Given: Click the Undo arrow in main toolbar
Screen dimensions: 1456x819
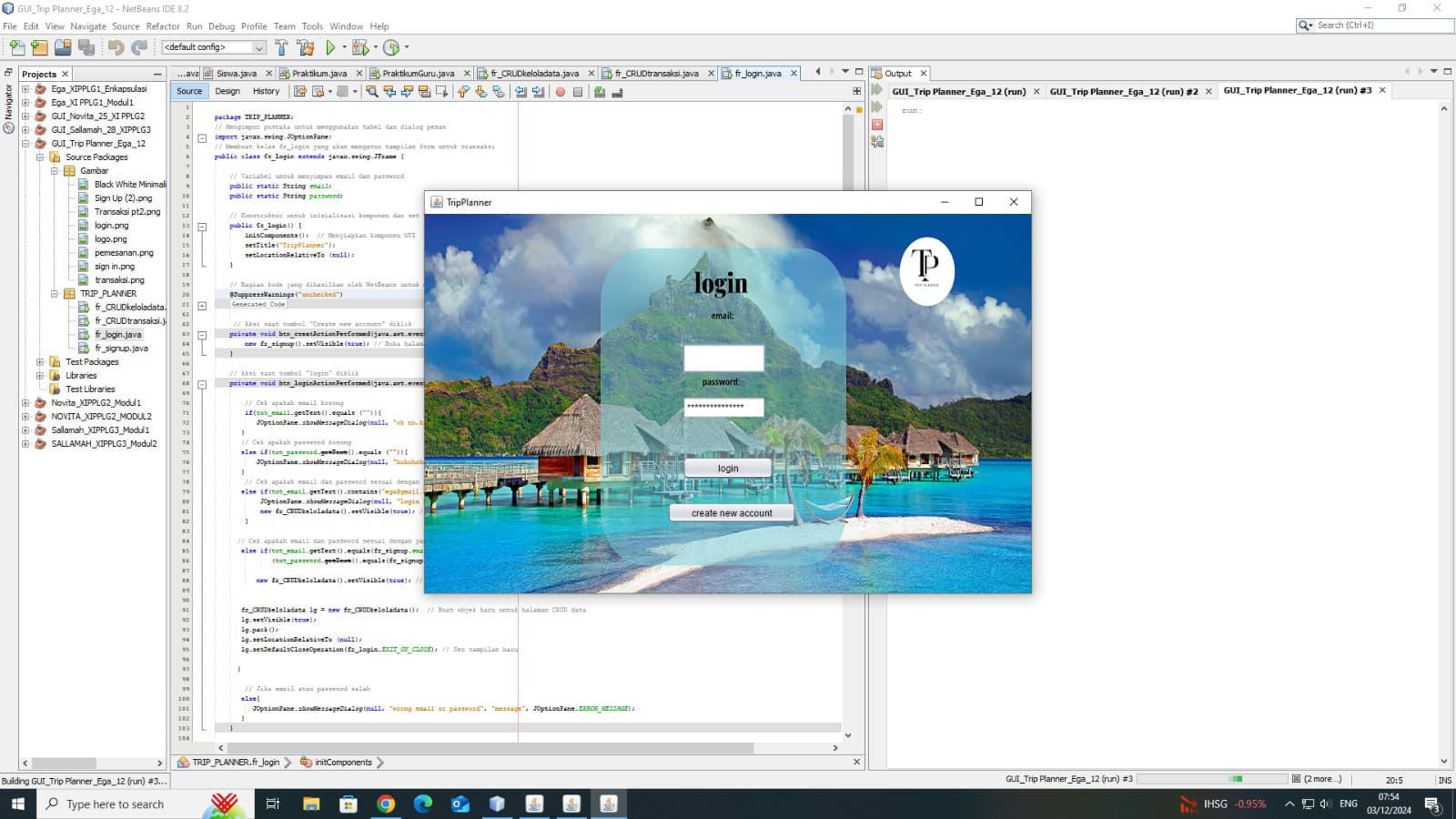Looking at the screenshot, I should coord(116,47).
